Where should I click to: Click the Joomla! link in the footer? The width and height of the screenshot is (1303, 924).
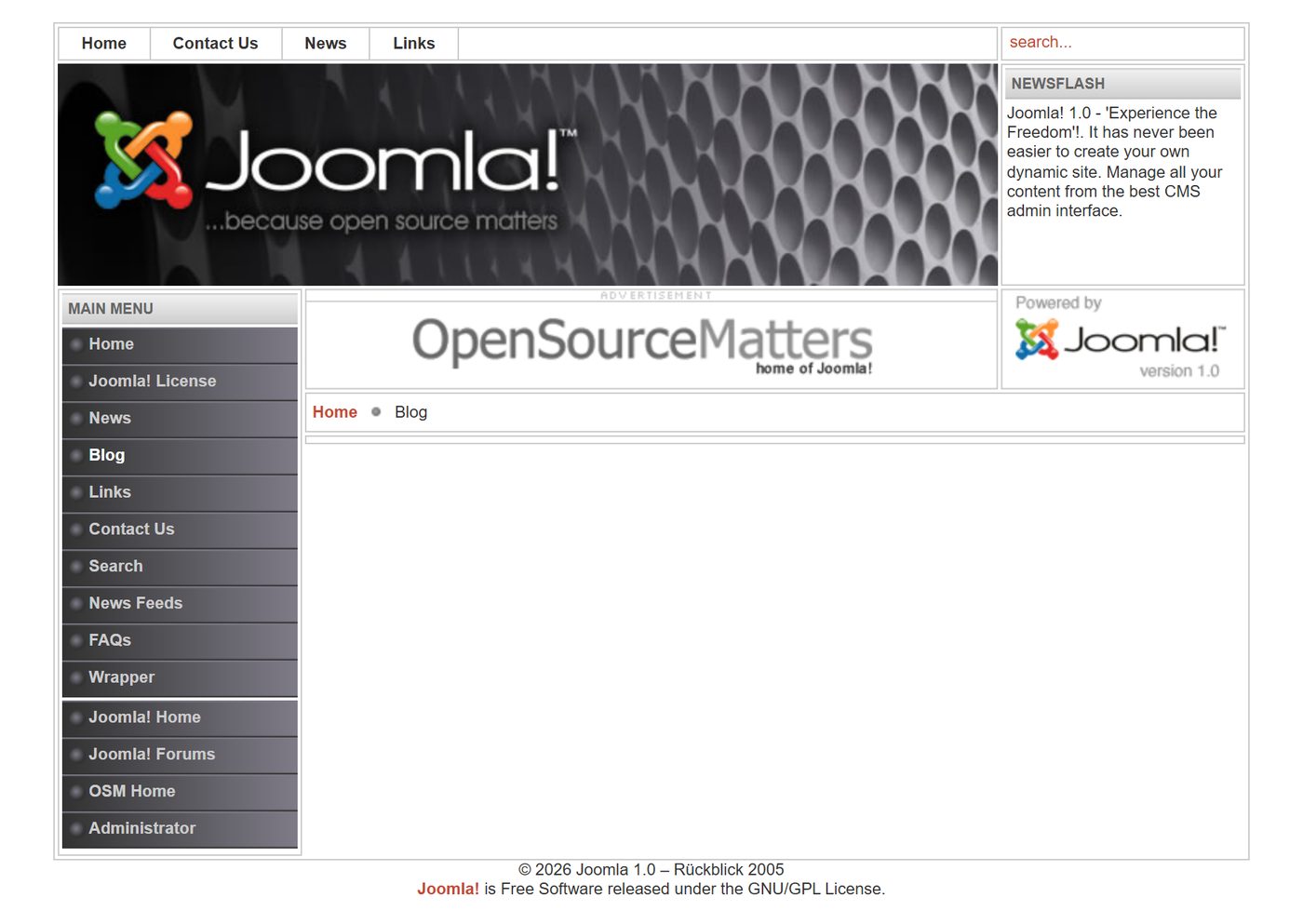[448, 890]
